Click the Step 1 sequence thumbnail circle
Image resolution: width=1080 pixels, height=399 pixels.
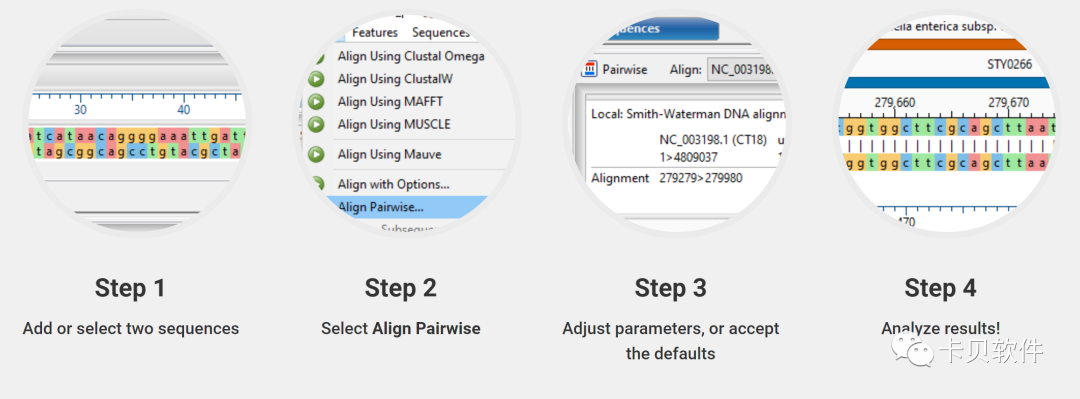click(x=137, y=124)
